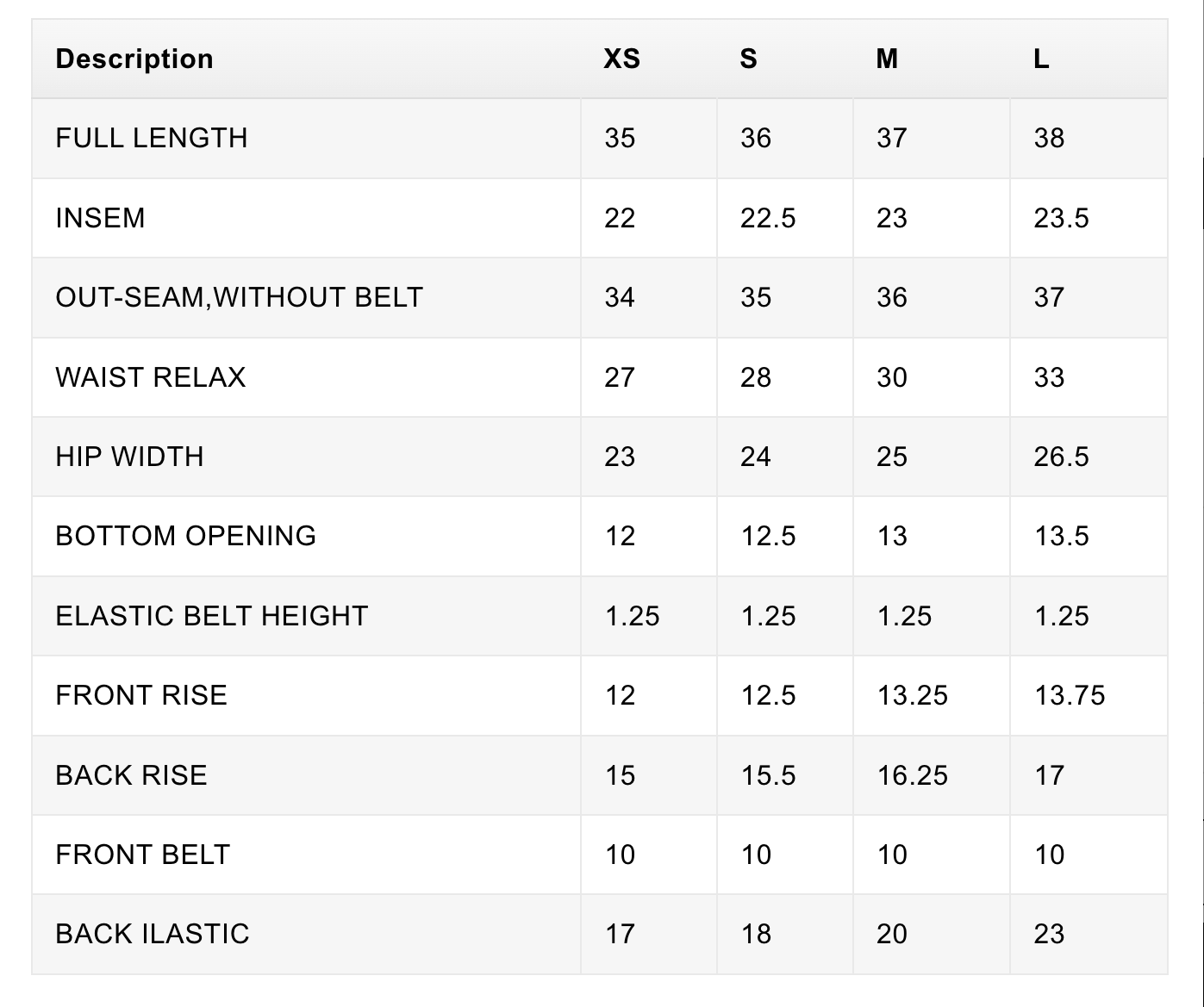1204x1007 pixels.
Task: Select the BACK RISE row label
Action: tap(132, 775)
